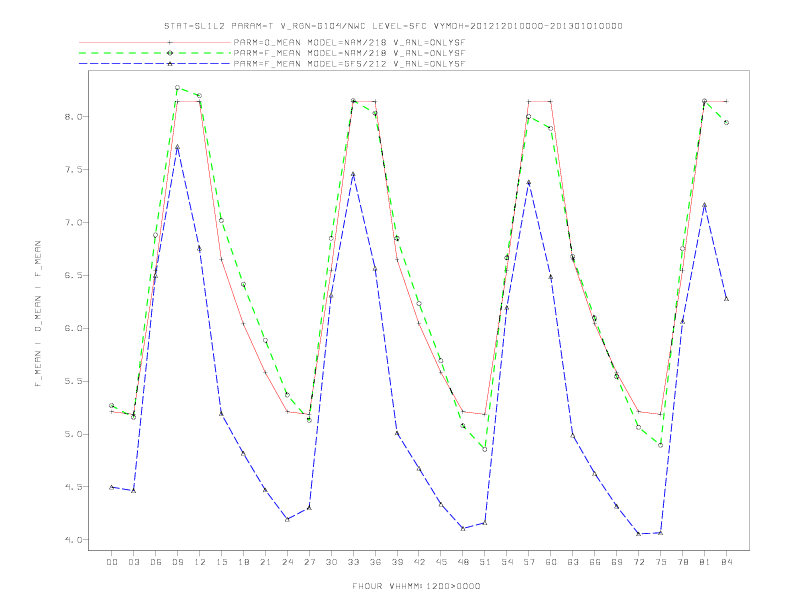Image resolution: width=792 pixels, height=612 pixels.
Task: Click green NAM circle point at hour 75
Action: point(661,445)
